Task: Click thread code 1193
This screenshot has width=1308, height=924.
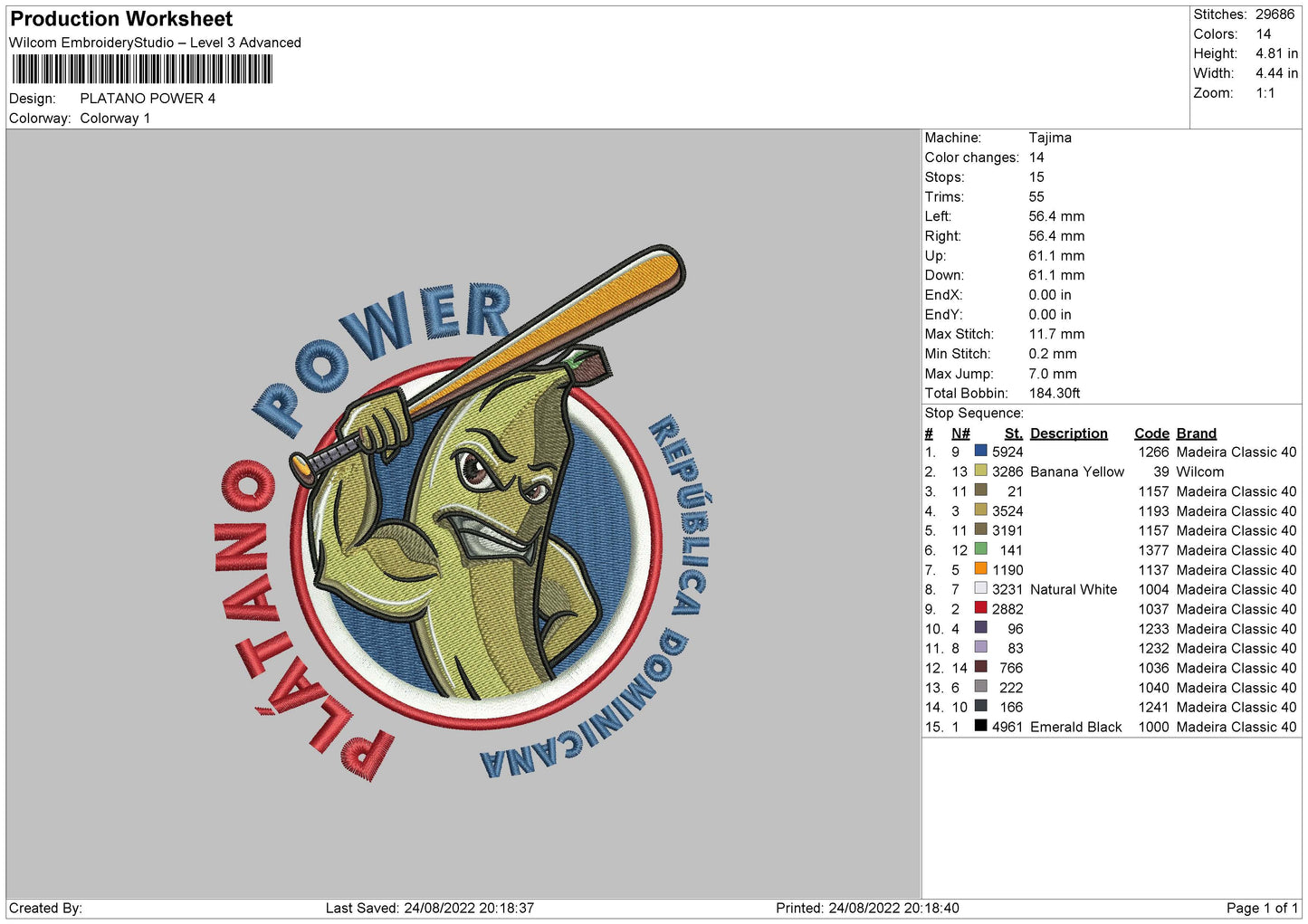Action: coord(1153,510)
